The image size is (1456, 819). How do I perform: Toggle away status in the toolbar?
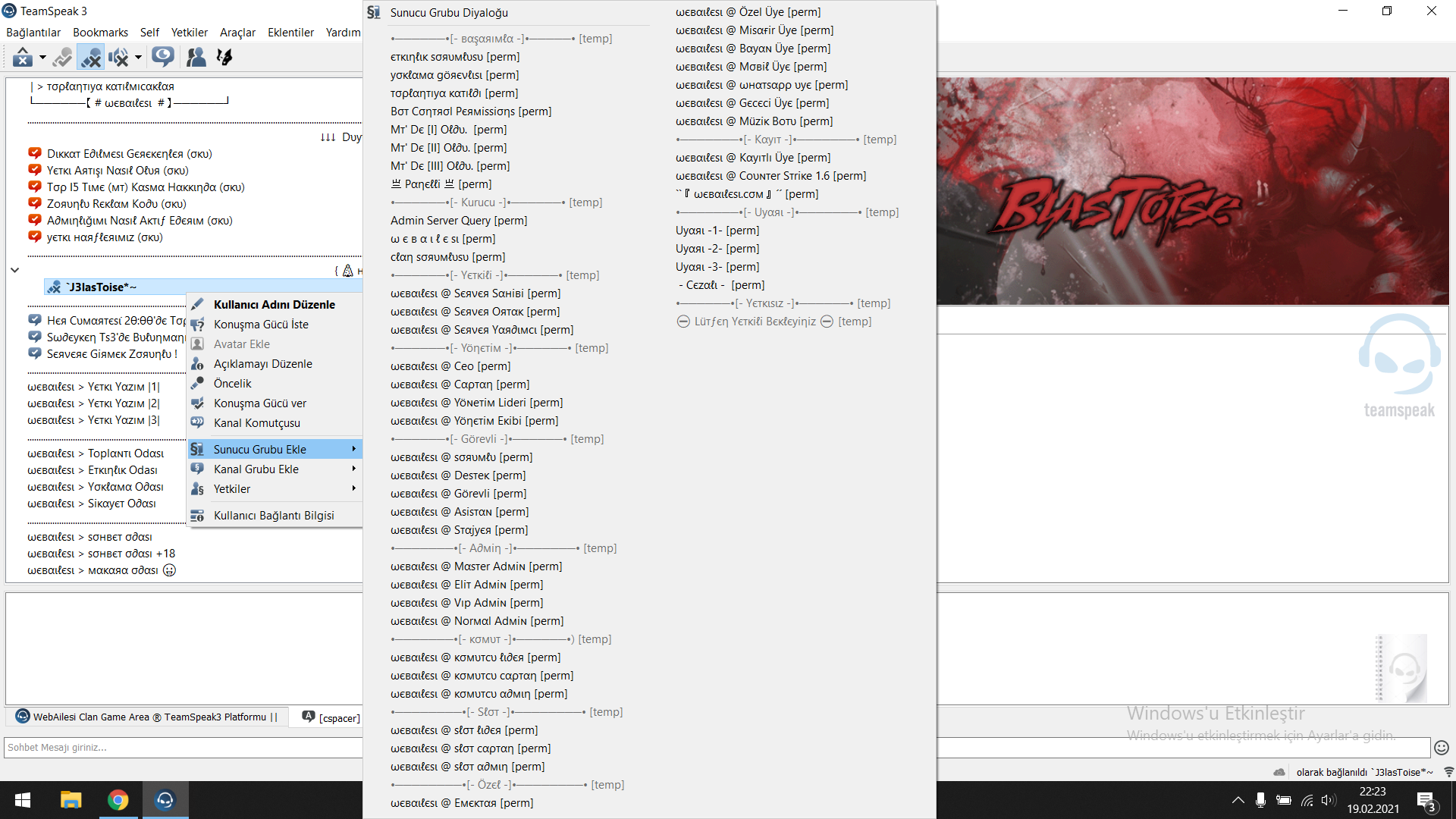[23, 57]
